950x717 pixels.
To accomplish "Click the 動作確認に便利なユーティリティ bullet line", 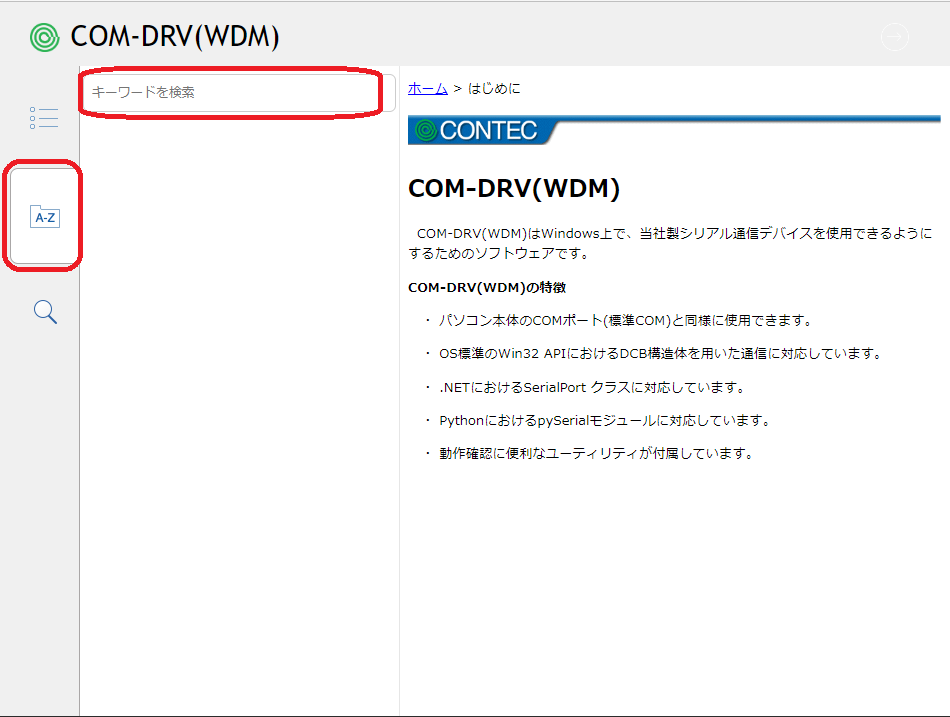I will (597, 453).
